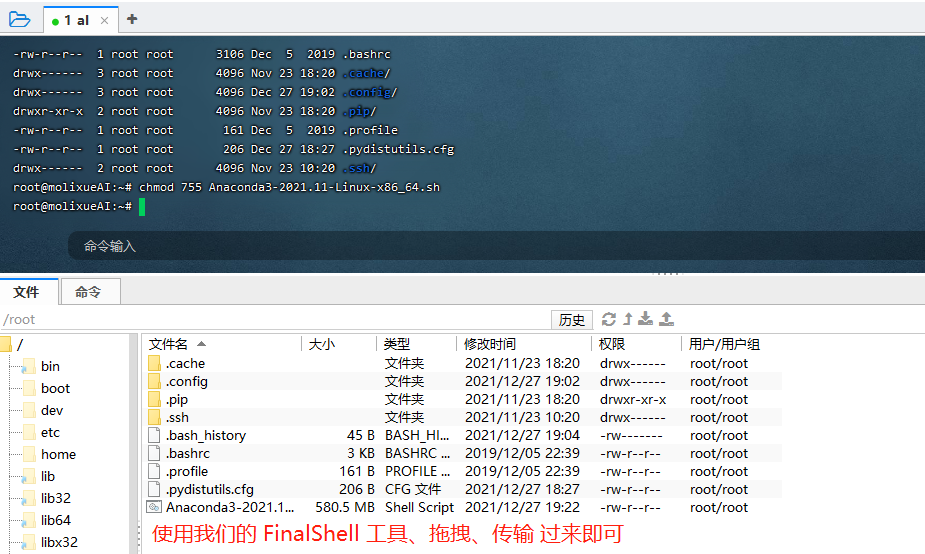Switch to the 文件 tab
Screen dimensions: 925x554
(27, 292)
